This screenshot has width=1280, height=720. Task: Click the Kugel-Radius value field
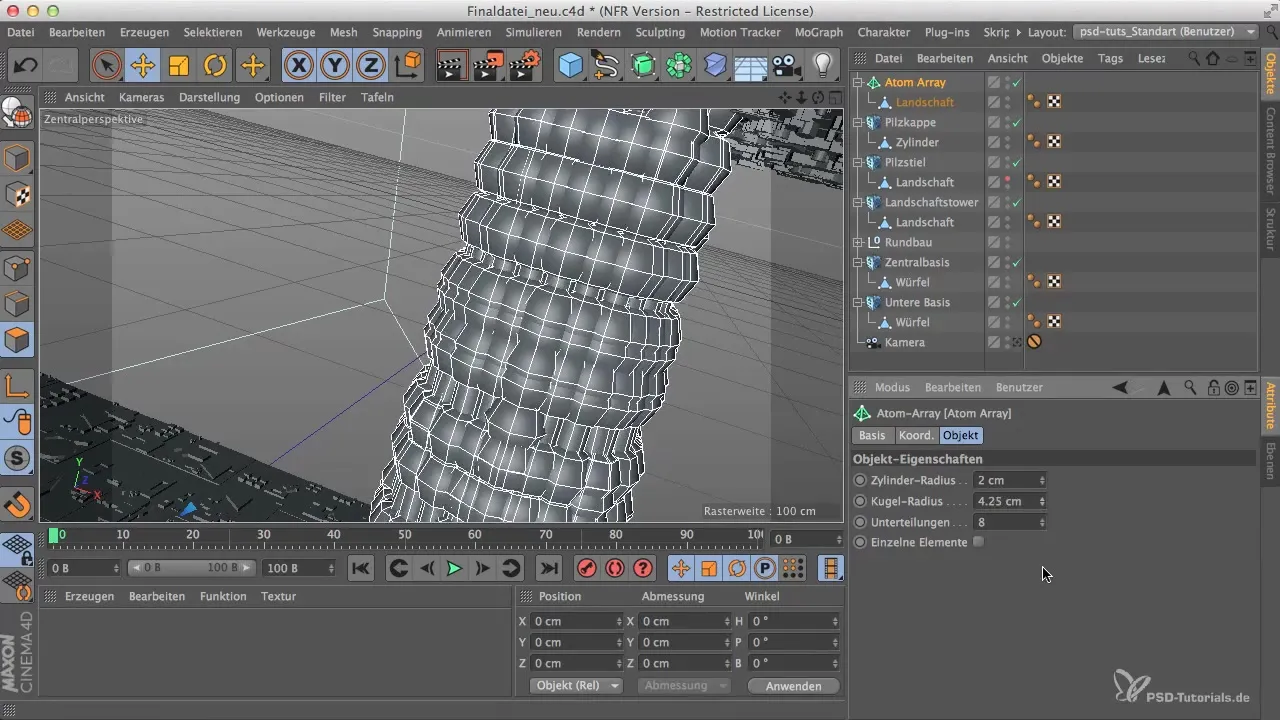coord(1006,501)
